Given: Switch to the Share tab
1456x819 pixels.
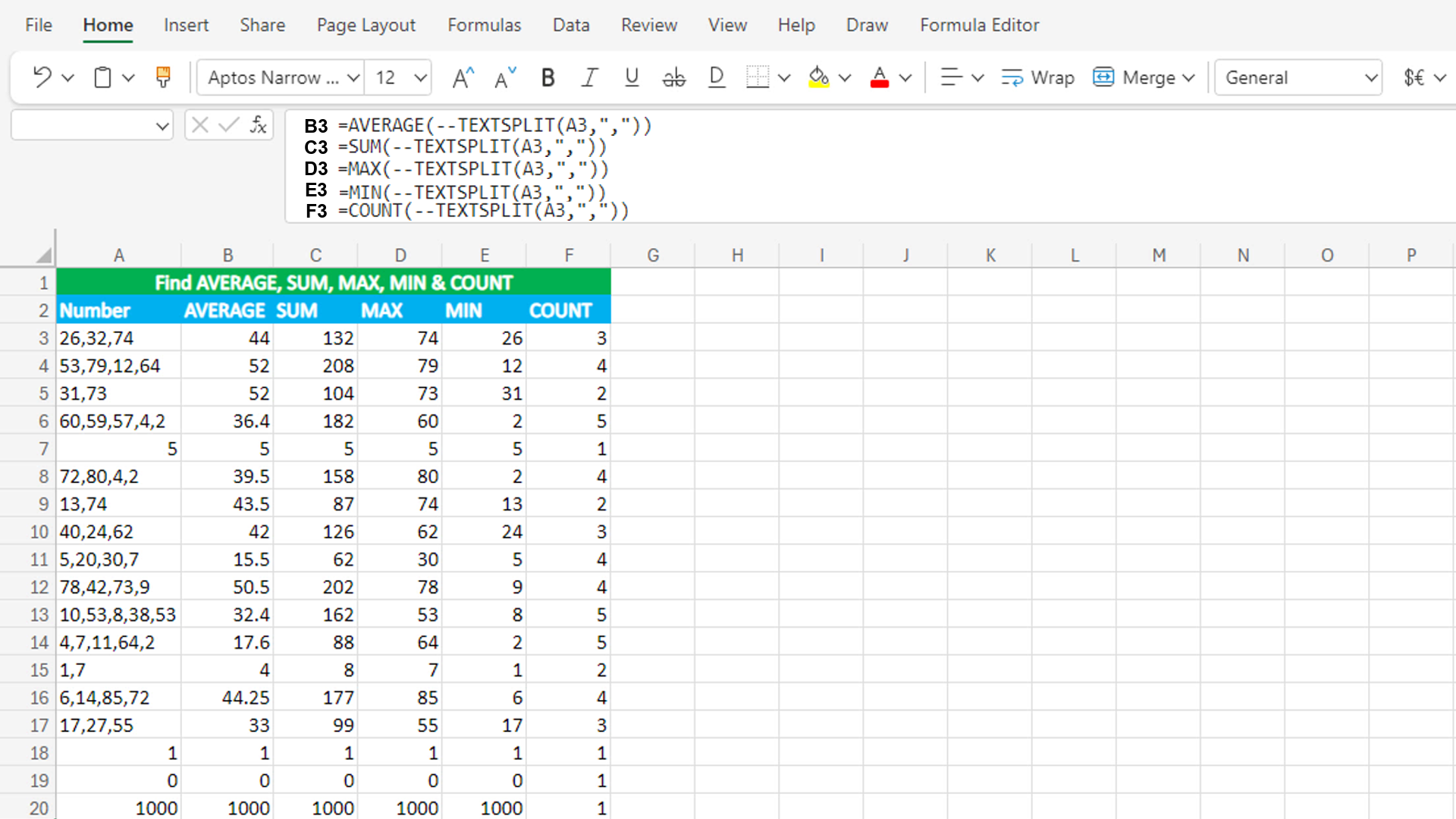Looking at the screenshot, I should [x=262, y=25].
